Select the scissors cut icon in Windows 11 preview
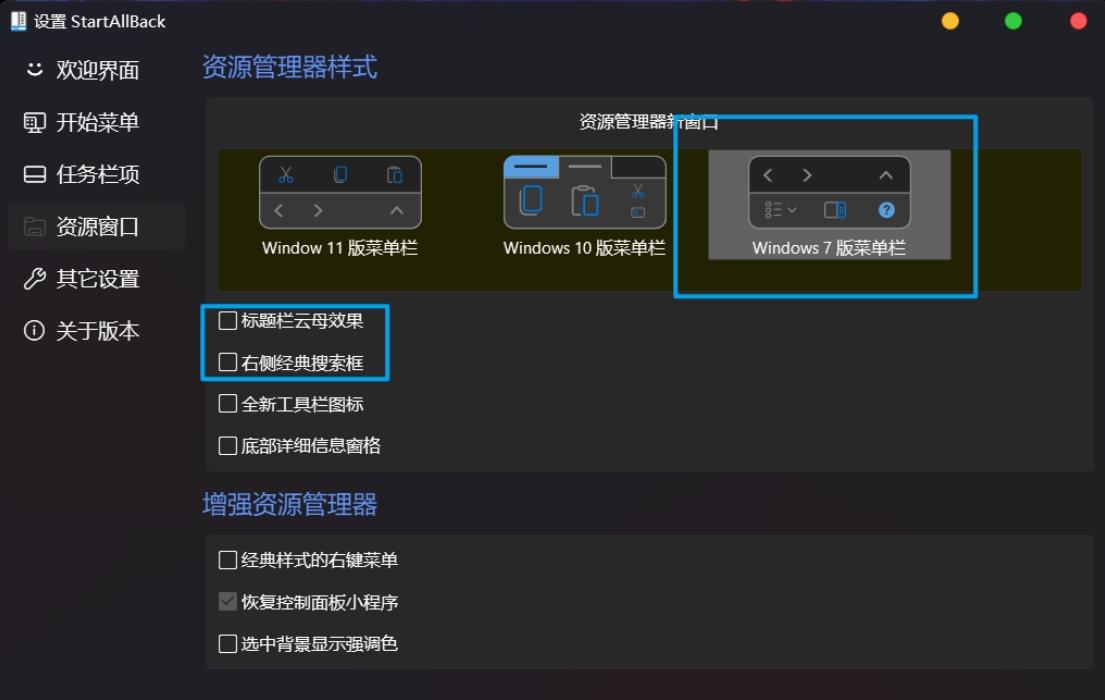 coord(286,174)
